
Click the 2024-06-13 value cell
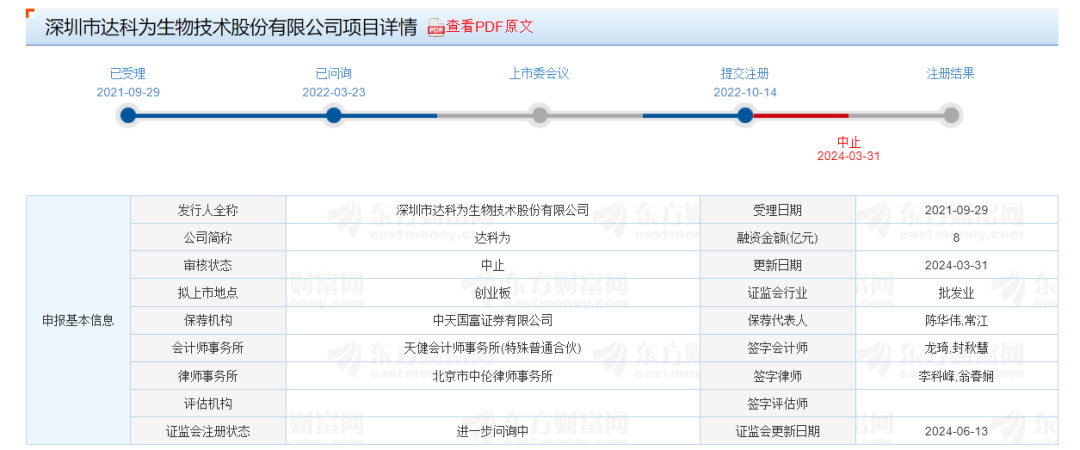point(957,431)
